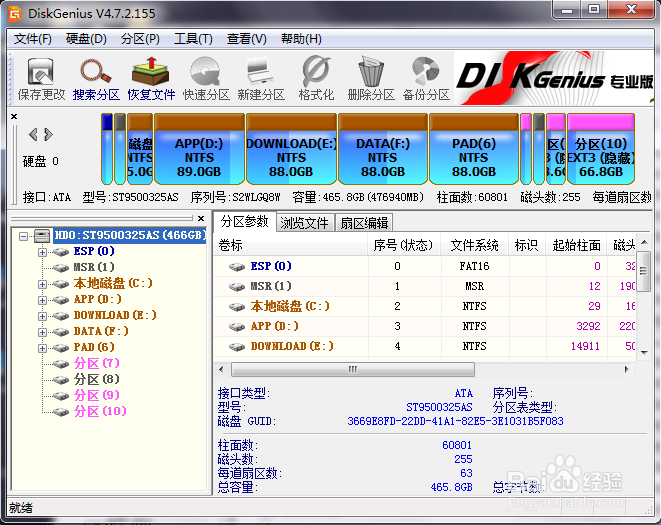Sort by 卷标 column header
This screenshot has width=661, height=525.
[x=291, y=245]
